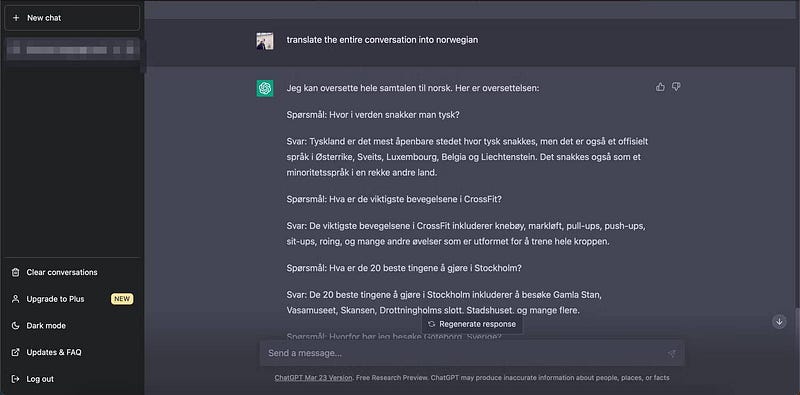The height and width of the screenshot is (395, 800).
Task: Select Clear conversations in sidebar
Action: tap(72, 273)
